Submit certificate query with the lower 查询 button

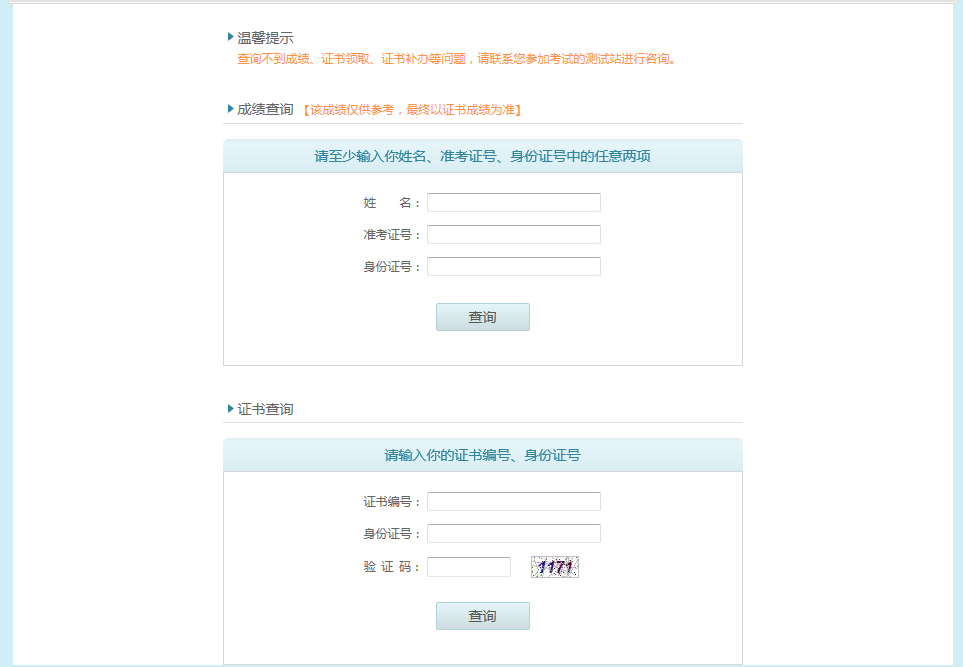click(x=483, y=616)
